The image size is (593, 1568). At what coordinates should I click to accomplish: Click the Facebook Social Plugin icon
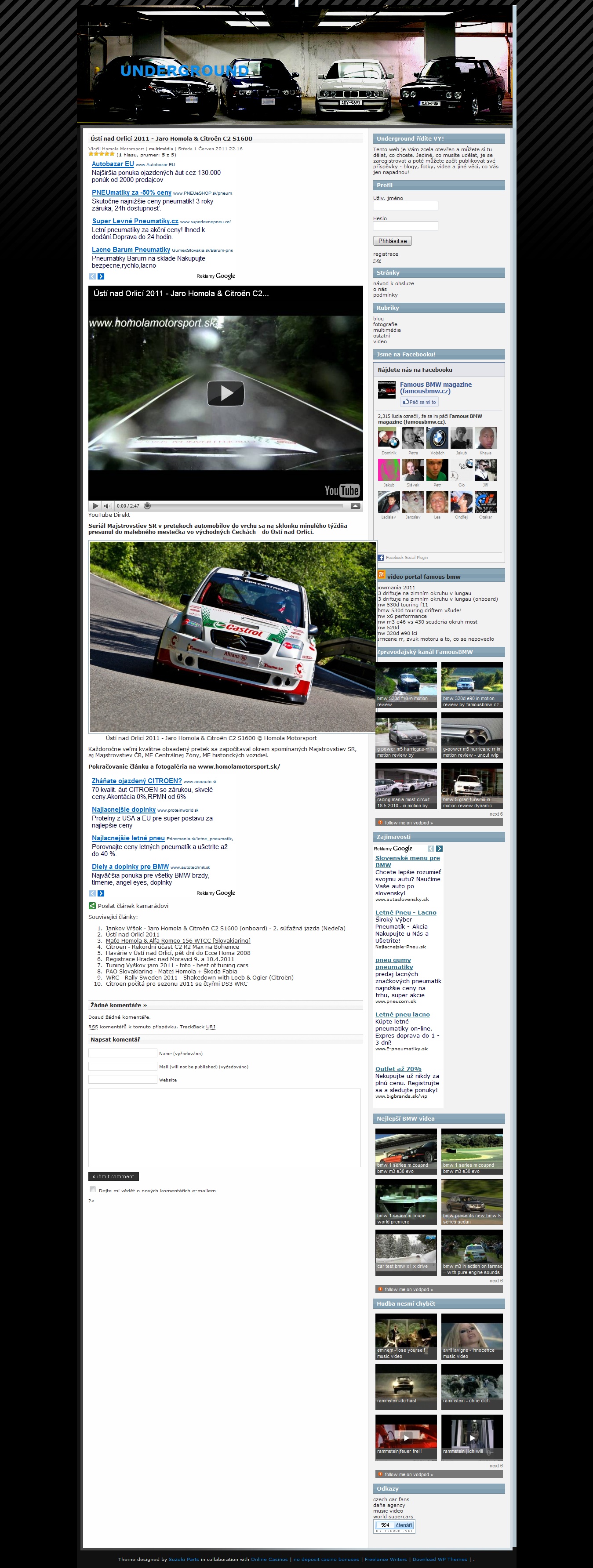tap(381, 558)
